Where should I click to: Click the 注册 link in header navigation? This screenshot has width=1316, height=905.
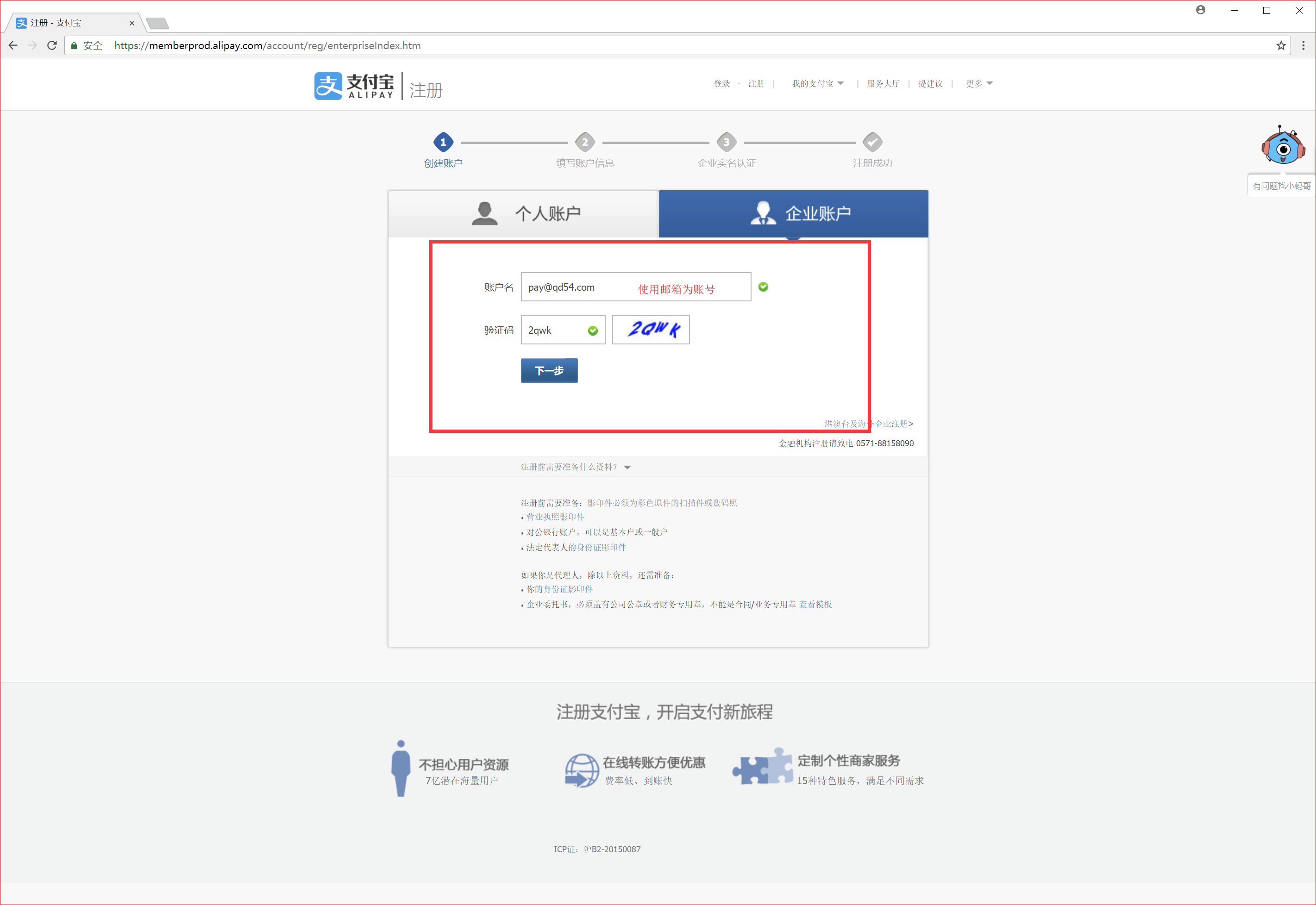[756, 83]
